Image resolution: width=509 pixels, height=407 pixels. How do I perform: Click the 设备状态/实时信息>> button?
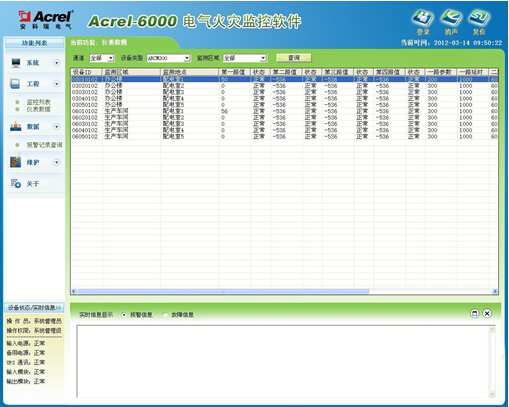pyautogui.click(x=34, y=307)
